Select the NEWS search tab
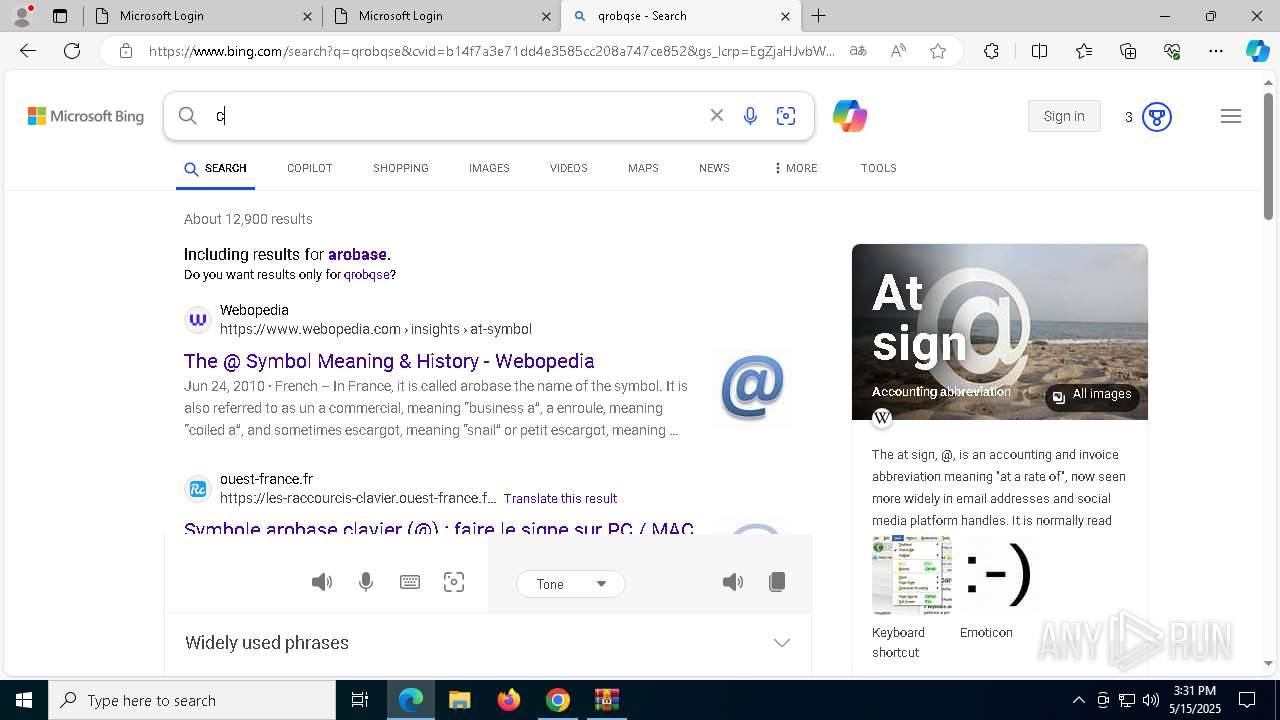This screenshot has width=1280, height=720. (x=714, y=168)
